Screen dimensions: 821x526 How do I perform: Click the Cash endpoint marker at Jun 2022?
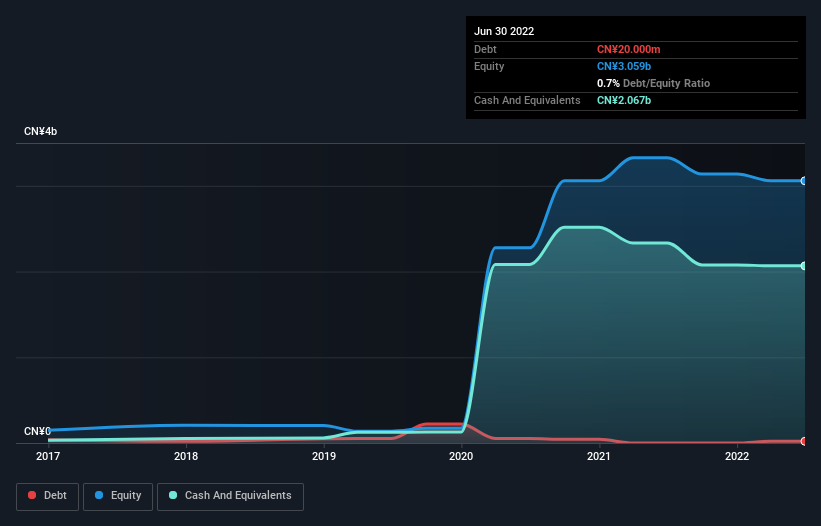(804, 266)
